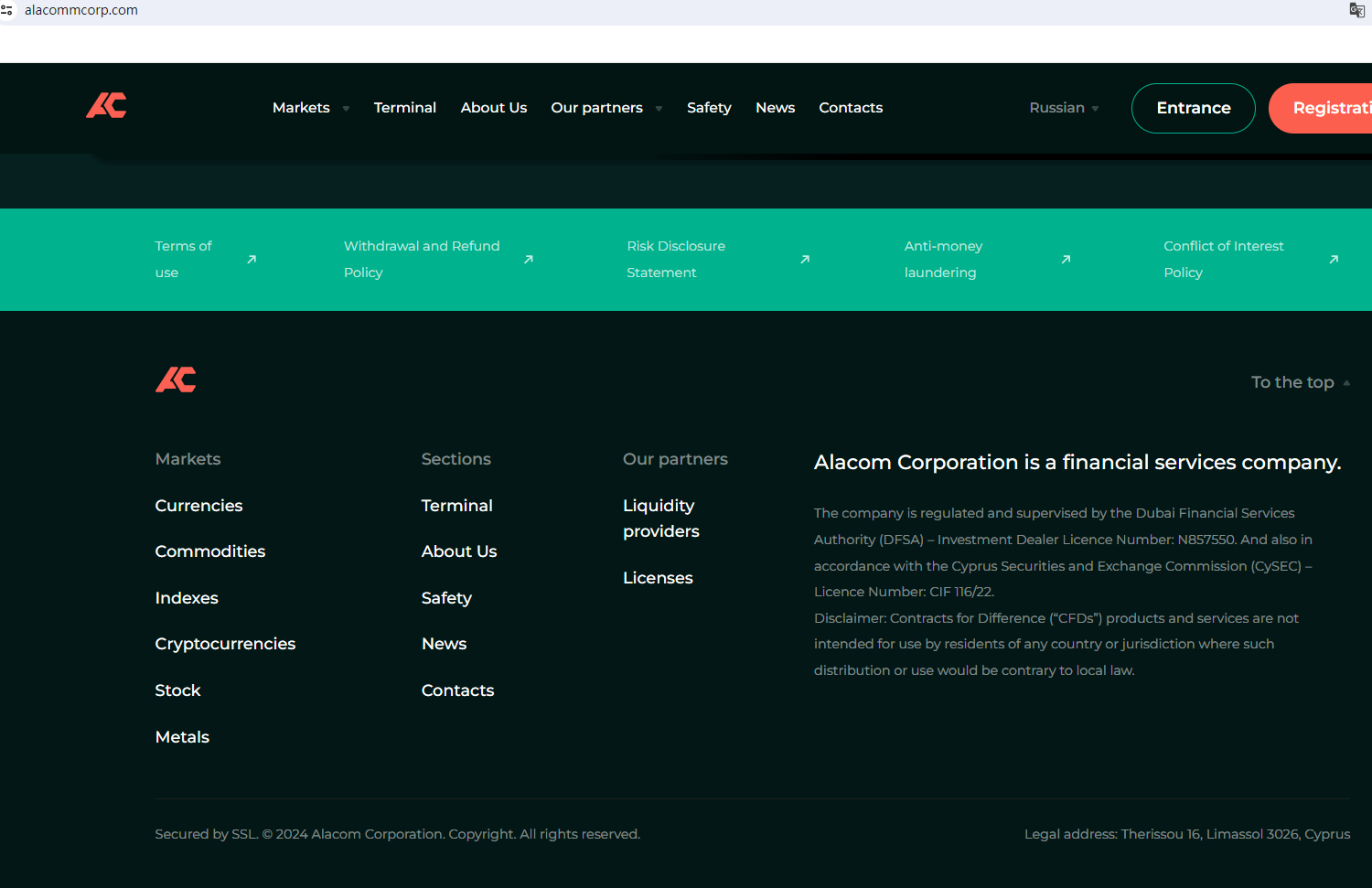Open the Russian language selector

point(1064,108)
